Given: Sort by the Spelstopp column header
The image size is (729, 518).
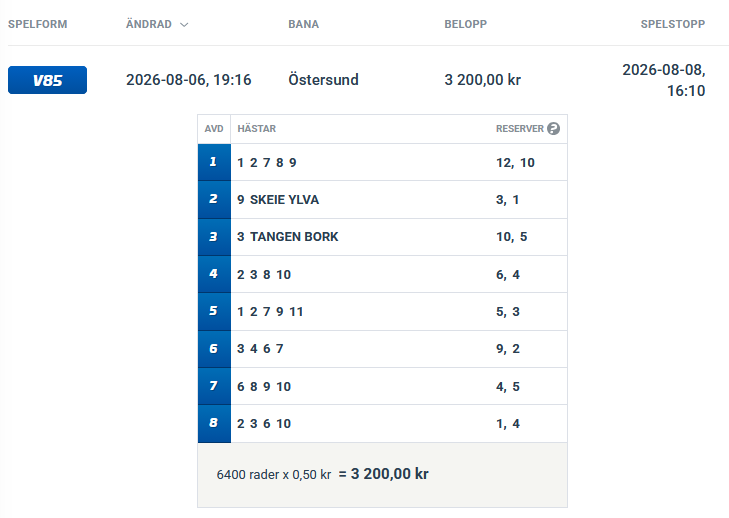Looking at the screenshot, I should pos(673,24).
